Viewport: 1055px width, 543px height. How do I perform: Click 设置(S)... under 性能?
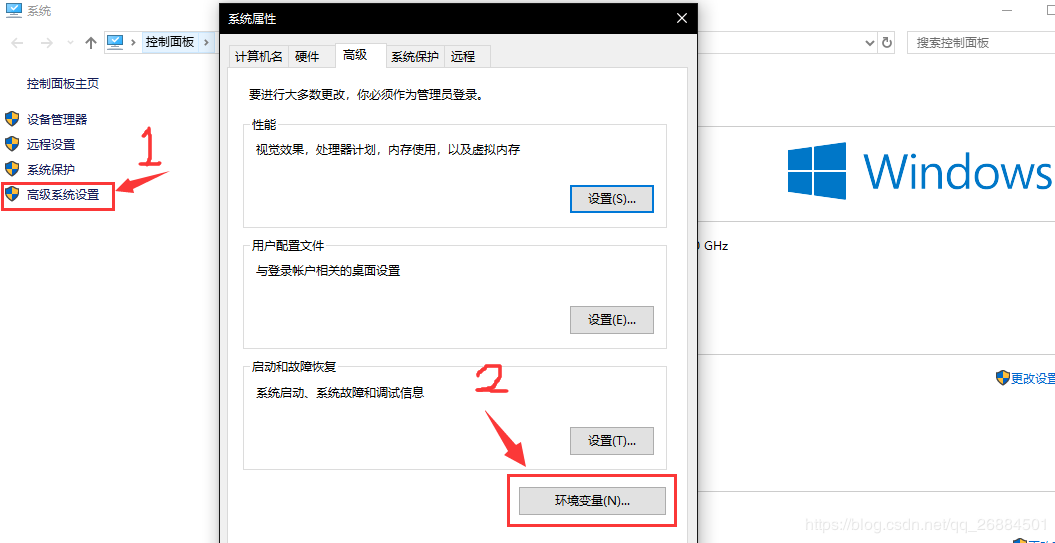(x=612, y=199)
